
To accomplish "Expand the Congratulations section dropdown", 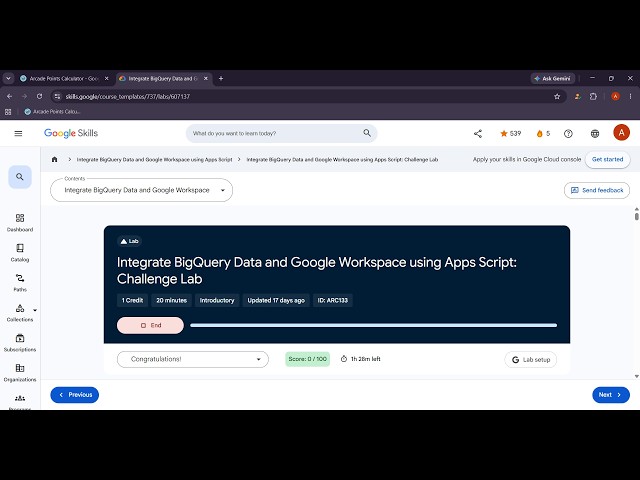I will (193, 359).
